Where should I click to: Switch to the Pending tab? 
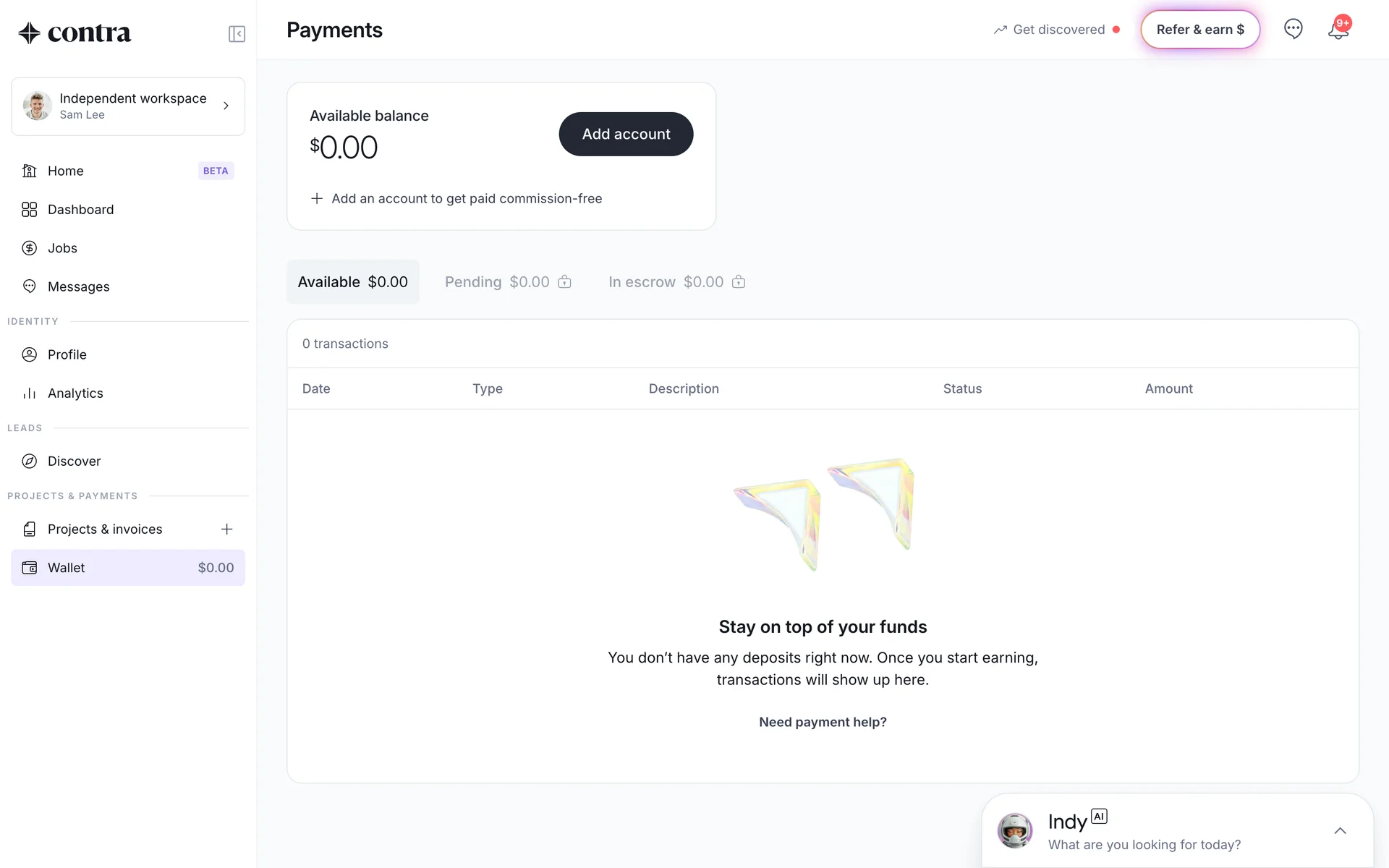tap(508, 282)
